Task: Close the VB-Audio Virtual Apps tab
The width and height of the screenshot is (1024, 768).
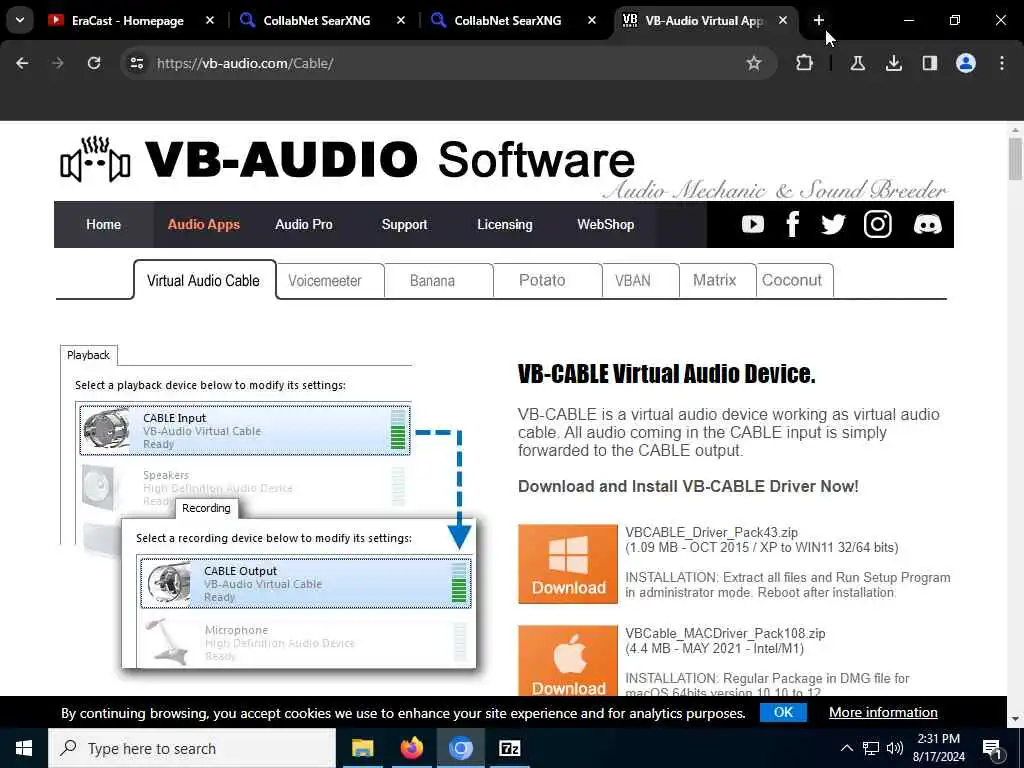Action: (x=782, y=21)
